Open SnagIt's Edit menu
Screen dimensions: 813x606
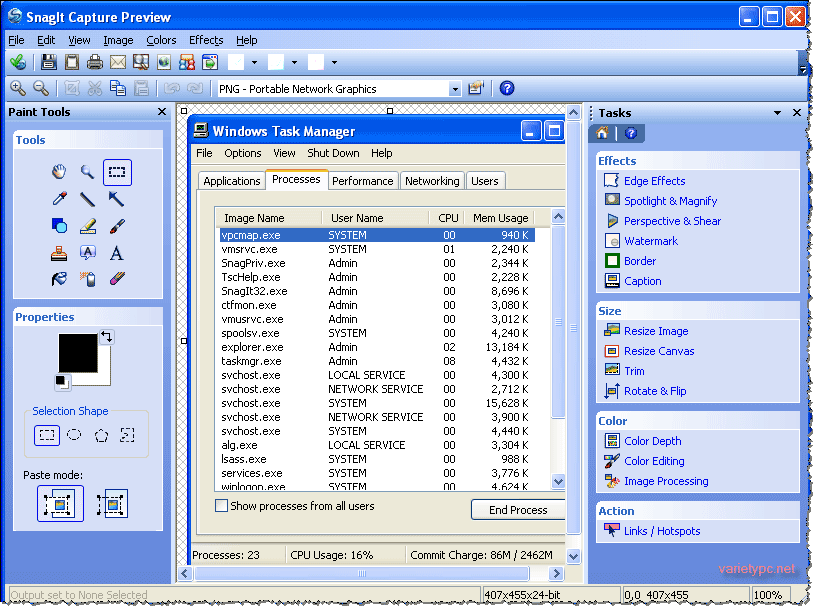(x=46, y=40)
